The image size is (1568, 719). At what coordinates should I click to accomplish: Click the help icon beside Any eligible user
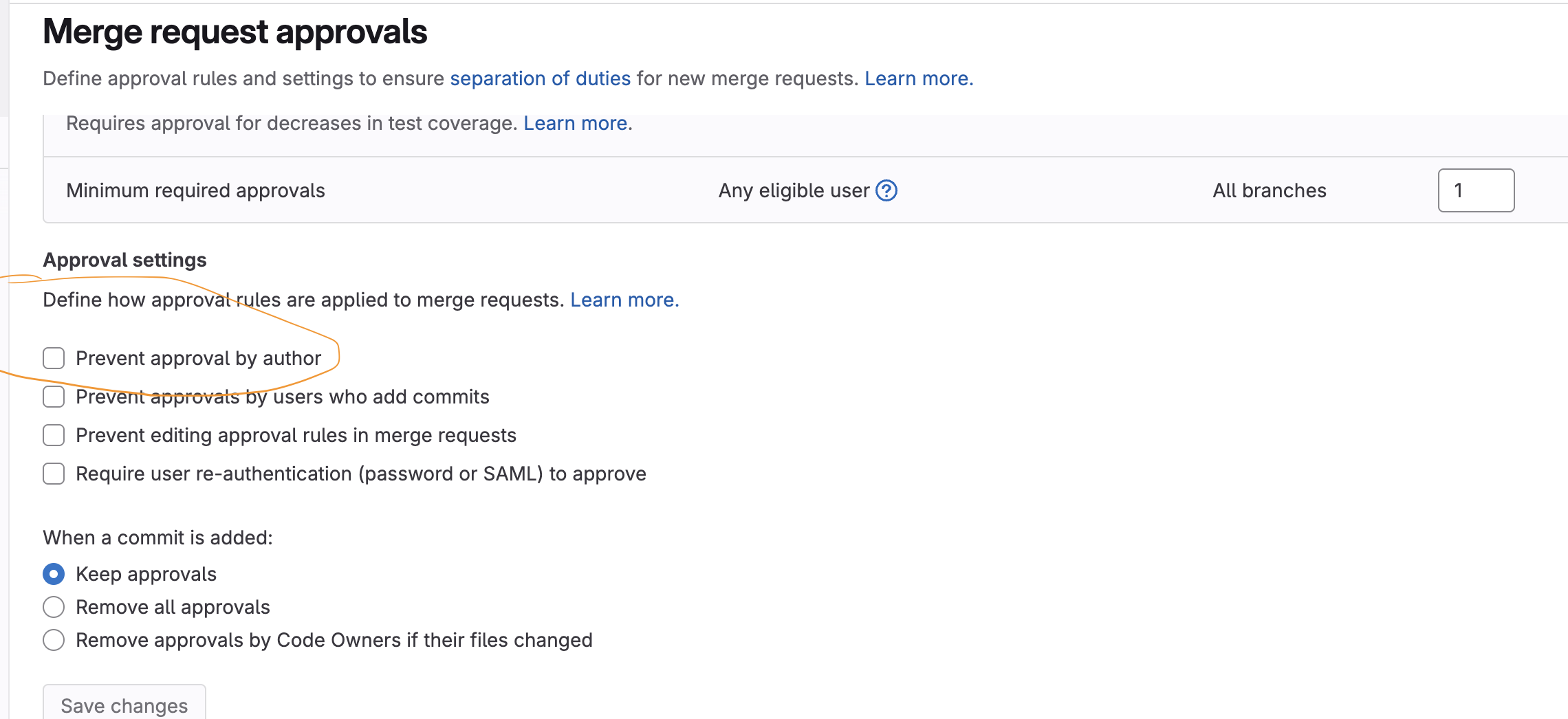(886, 190)
